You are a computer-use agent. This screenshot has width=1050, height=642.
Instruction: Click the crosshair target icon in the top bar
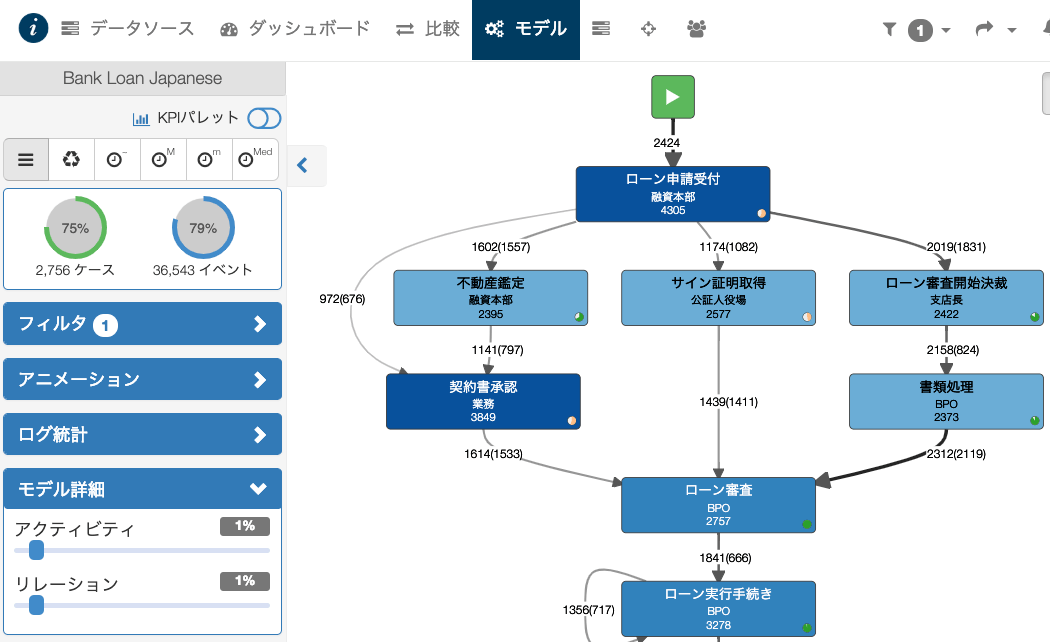click(x=648, y=29)
